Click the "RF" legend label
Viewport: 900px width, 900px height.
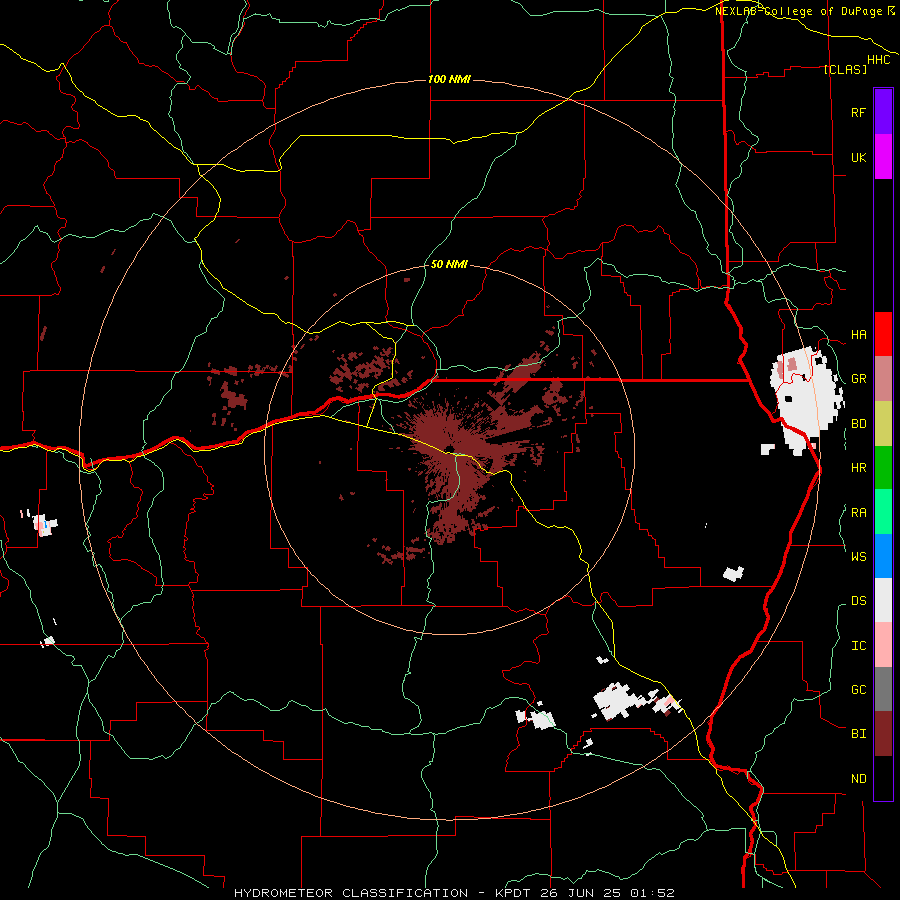pos(859,112)
